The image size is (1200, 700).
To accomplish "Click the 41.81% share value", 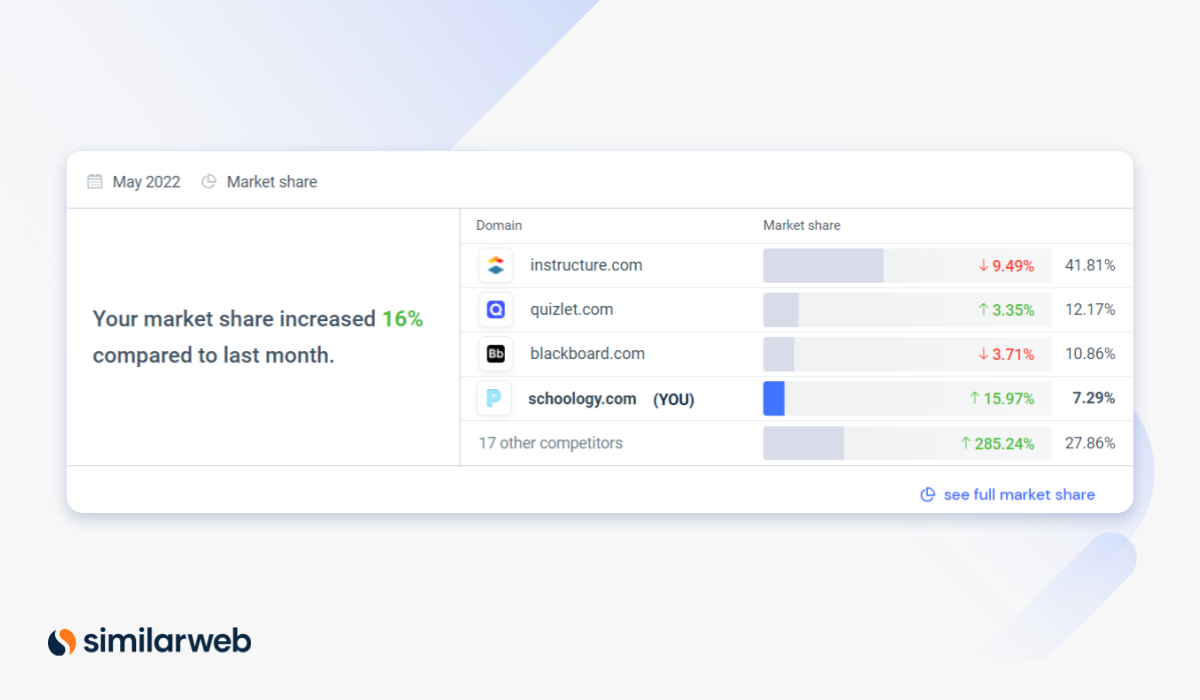I will [1090, 266].
